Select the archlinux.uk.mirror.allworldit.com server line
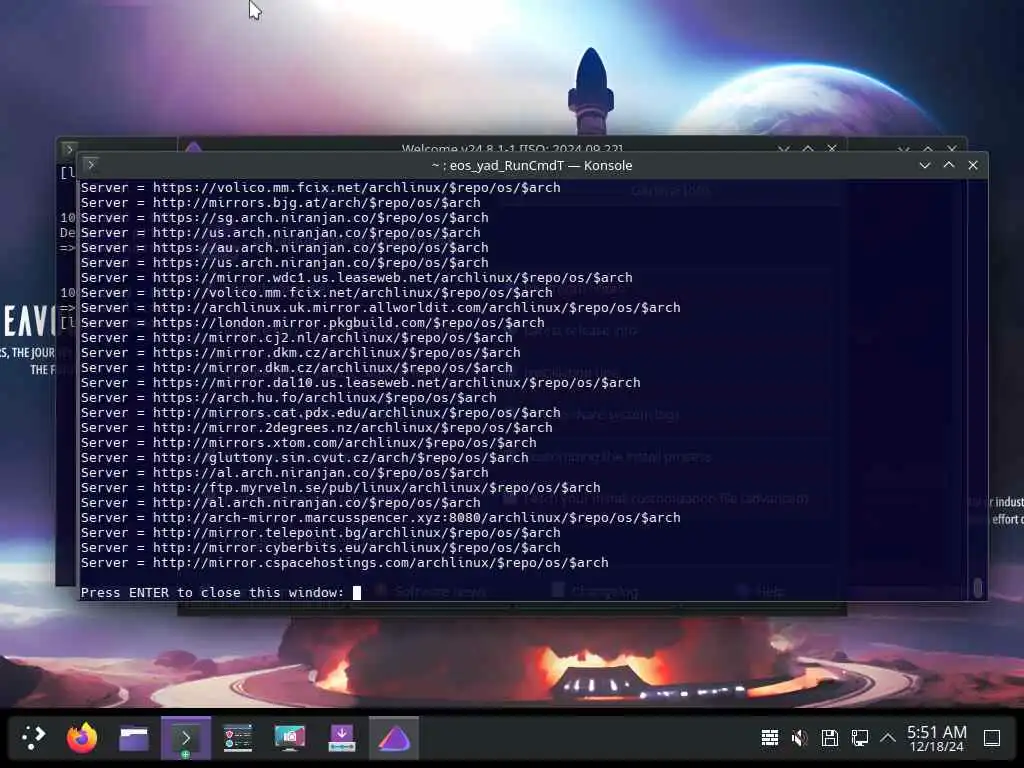Viewport: 1024px width, 768px height. (381, 308)
